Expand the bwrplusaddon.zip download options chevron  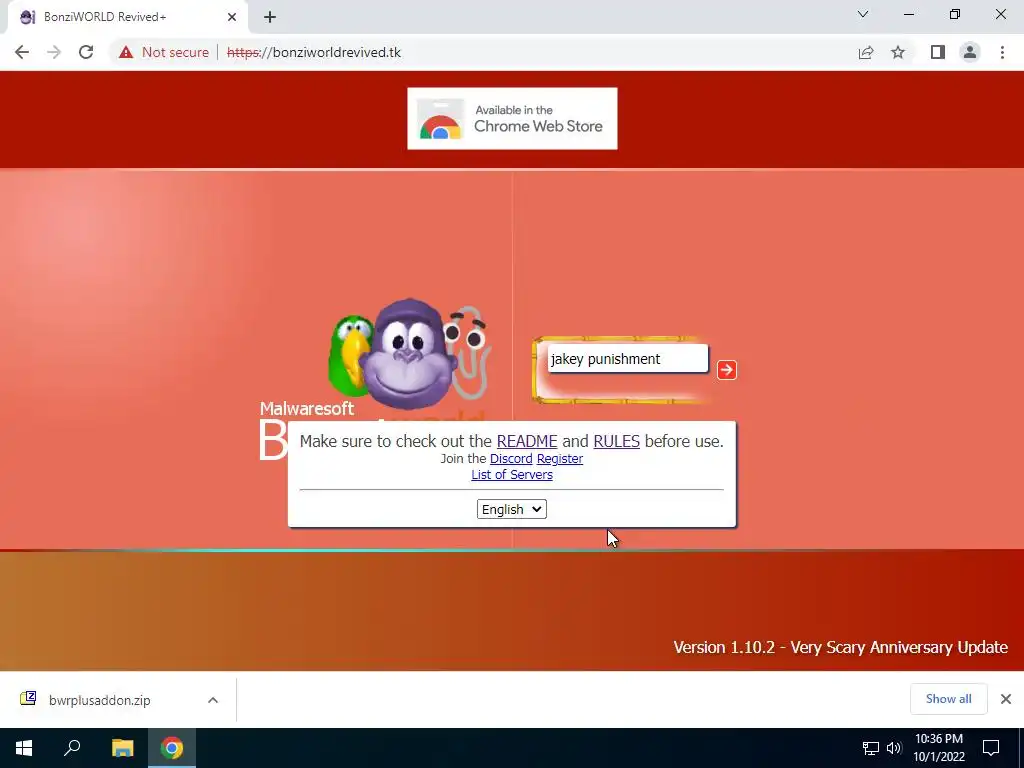[213, 700]
